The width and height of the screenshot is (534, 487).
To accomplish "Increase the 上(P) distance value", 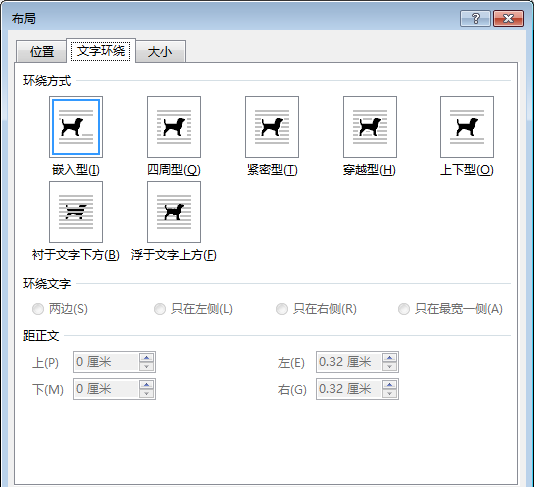I will (147, 358).
